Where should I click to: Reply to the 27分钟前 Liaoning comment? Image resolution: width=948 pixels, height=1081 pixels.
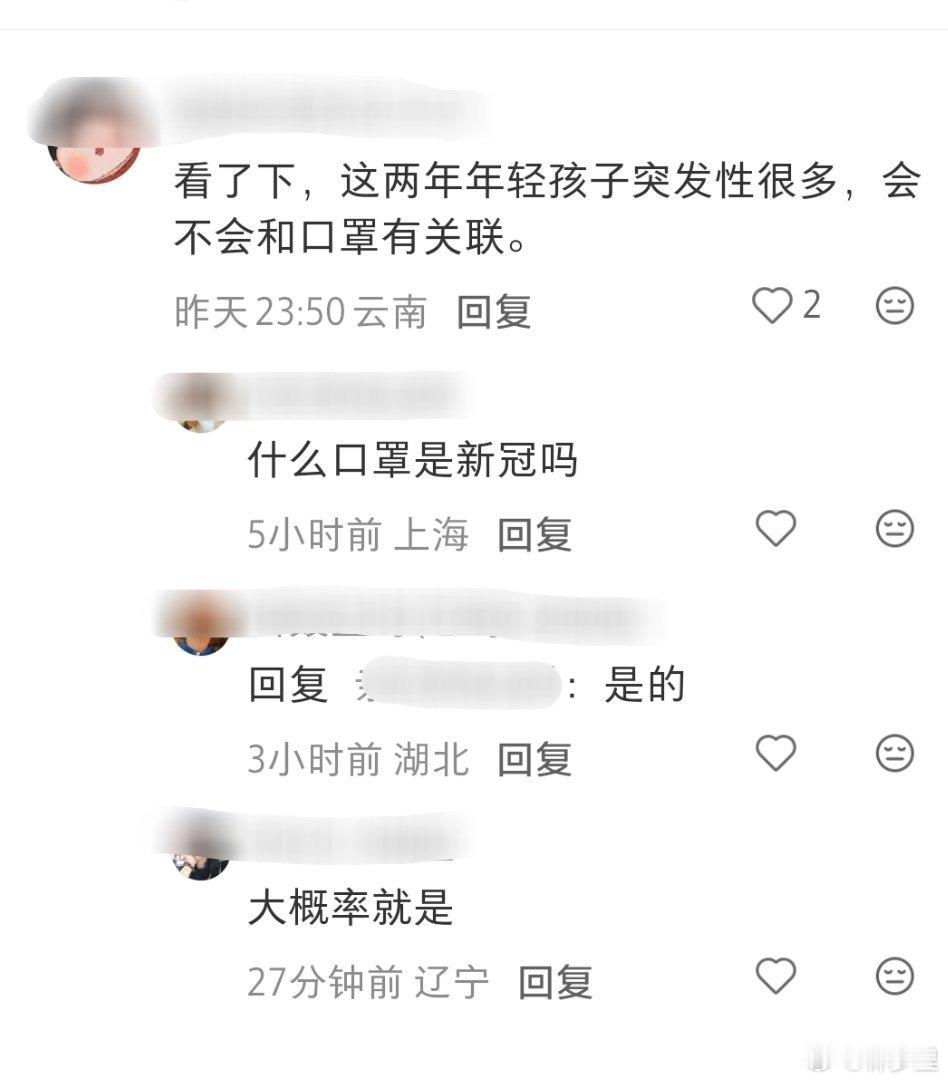pos(555,982)
